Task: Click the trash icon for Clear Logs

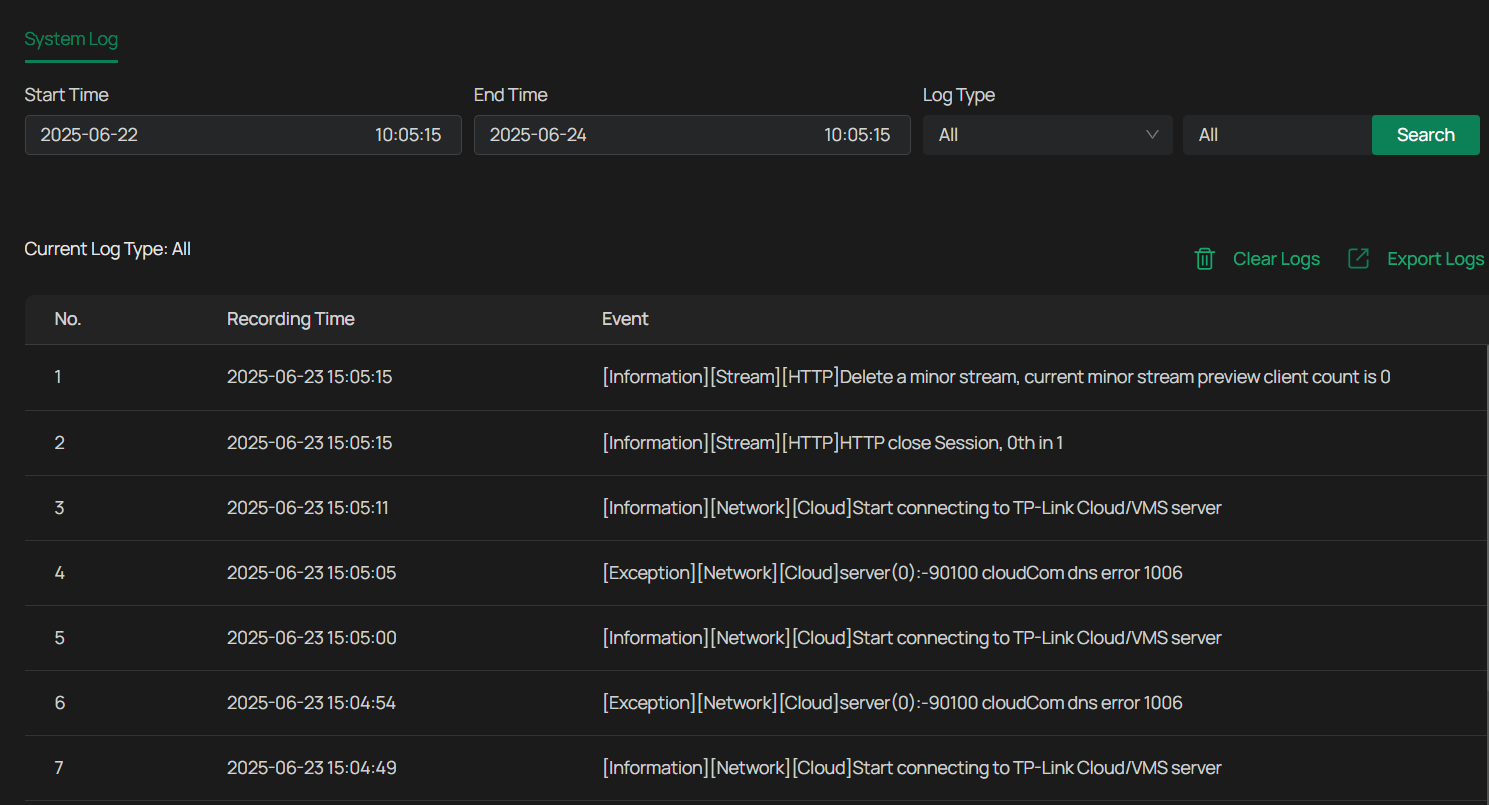Action: click(x=1205, y=259)
